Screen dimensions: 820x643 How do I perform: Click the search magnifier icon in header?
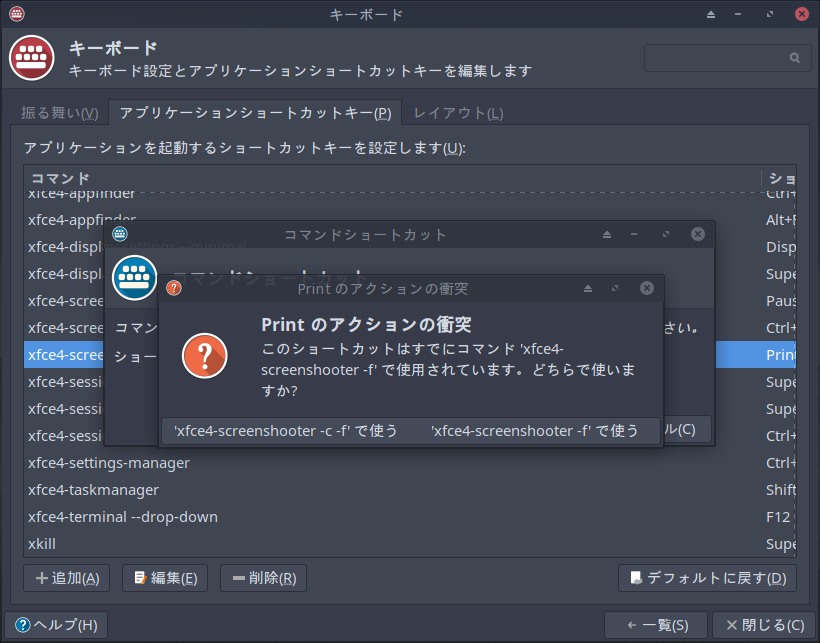pyautogui.click(x=794, y=58)
